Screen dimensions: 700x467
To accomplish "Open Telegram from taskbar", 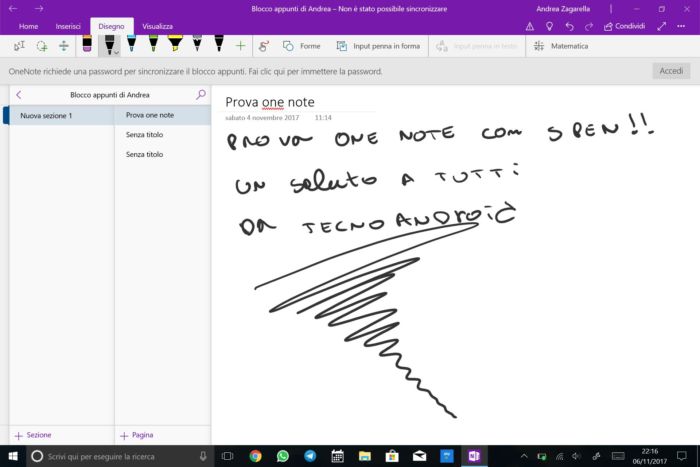I will (x=310, y=456).
